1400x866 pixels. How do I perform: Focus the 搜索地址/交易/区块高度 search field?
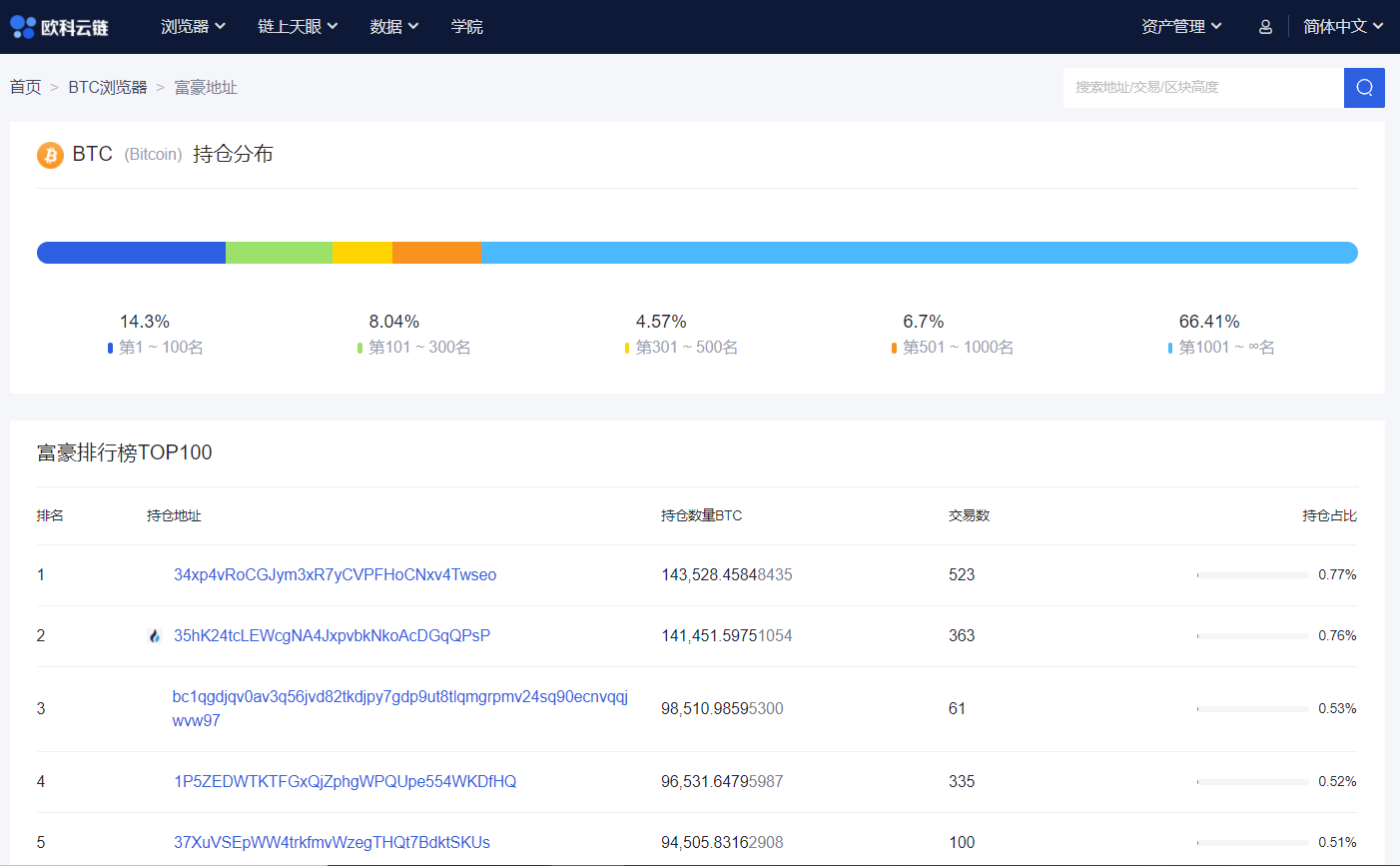coord(1202,88)
